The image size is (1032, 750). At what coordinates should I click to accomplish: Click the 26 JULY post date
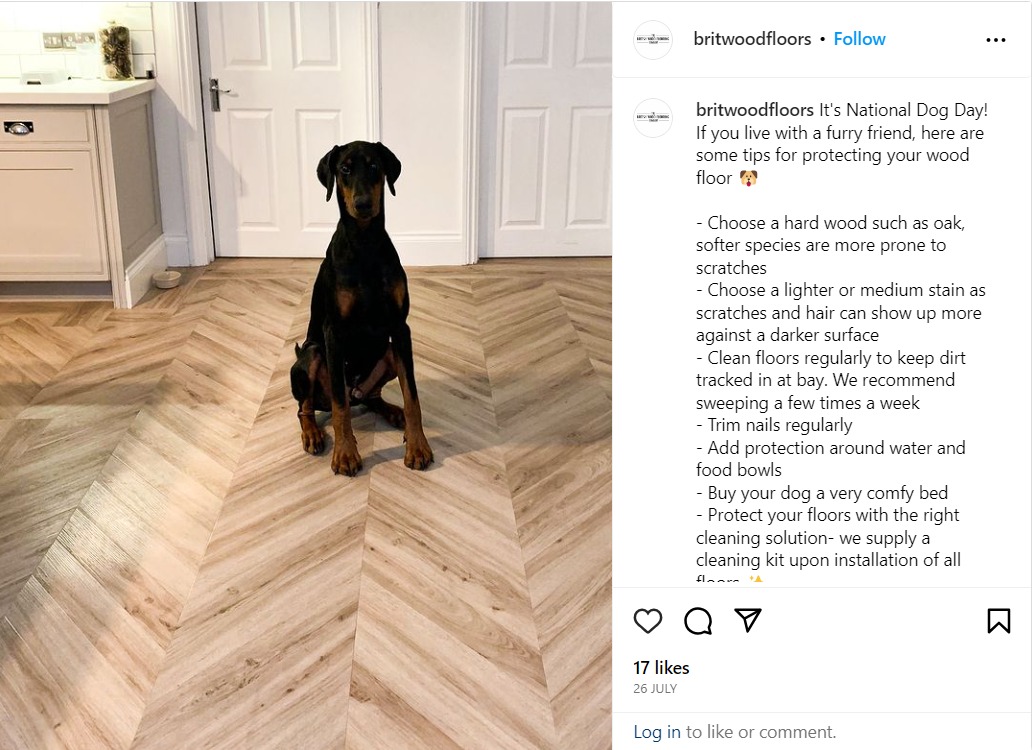(x=655, y=689)
